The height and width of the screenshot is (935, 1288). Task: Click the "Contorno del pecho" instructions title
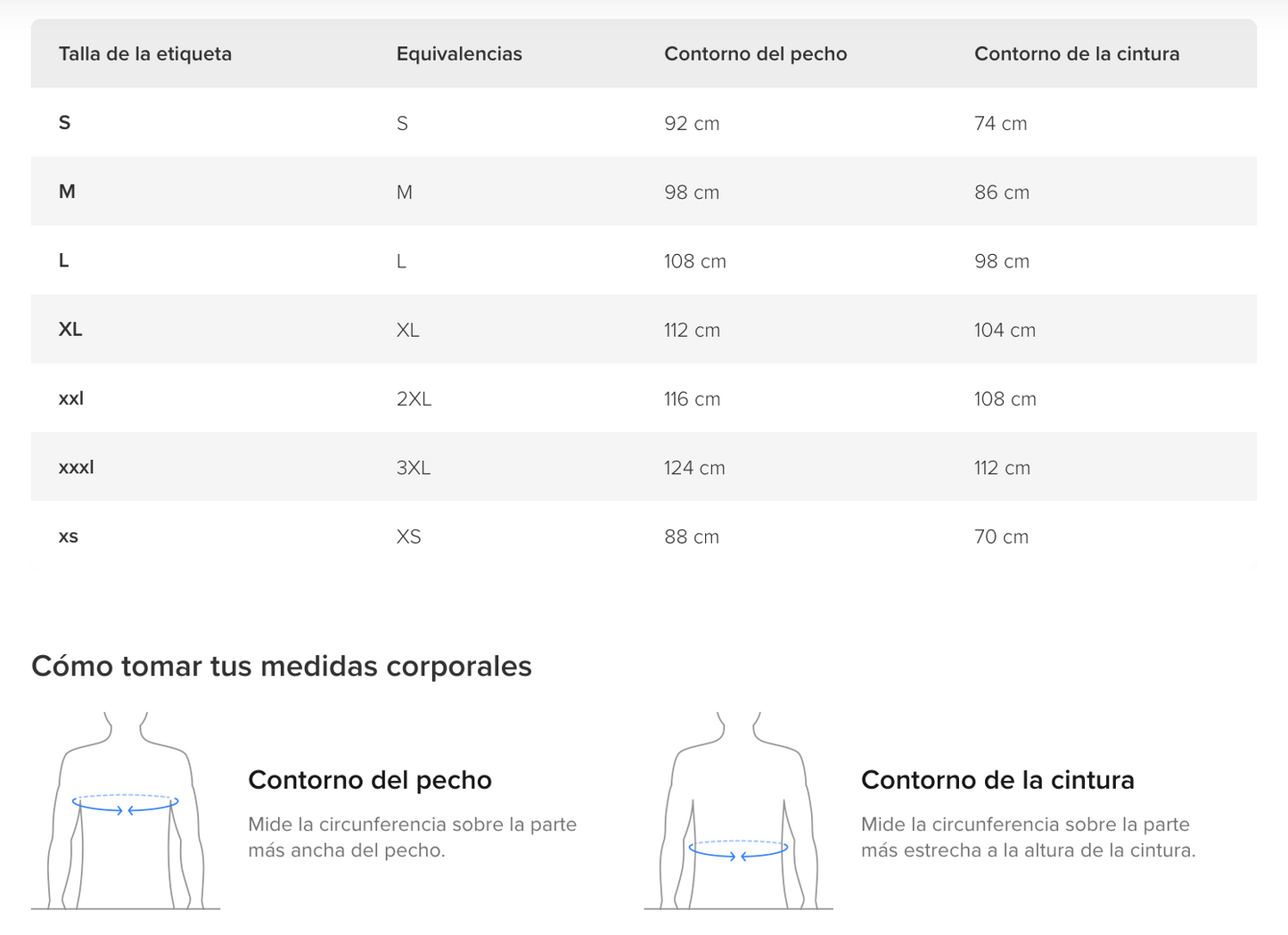370,780
